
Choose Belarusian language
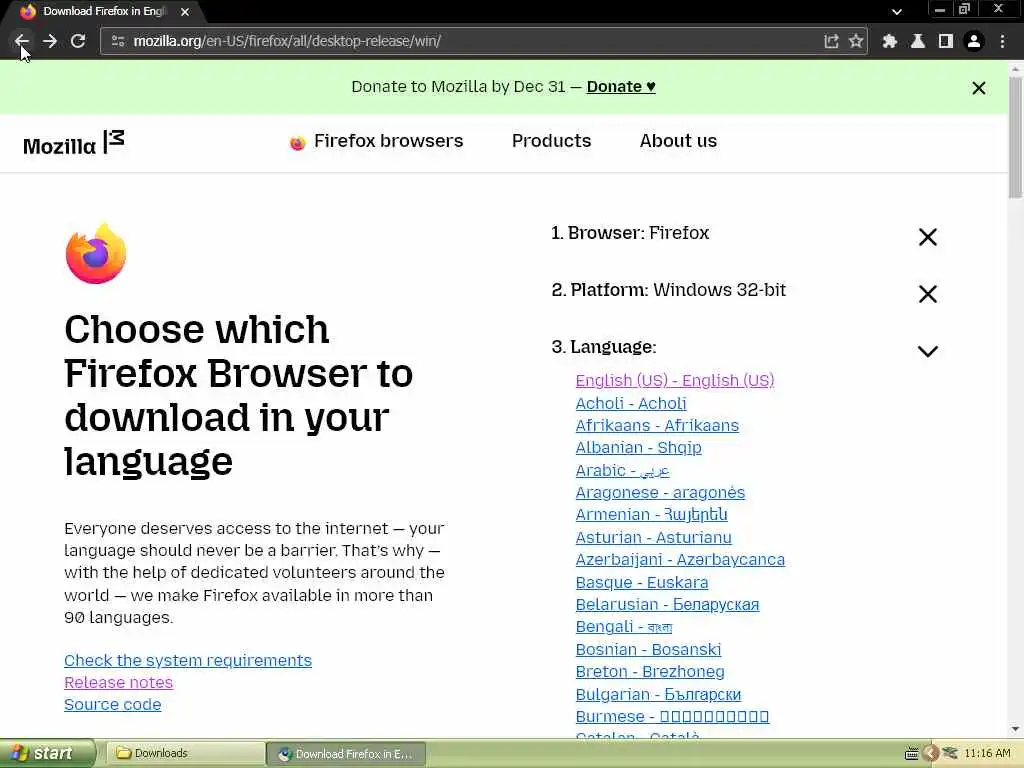tap(667, 605)
